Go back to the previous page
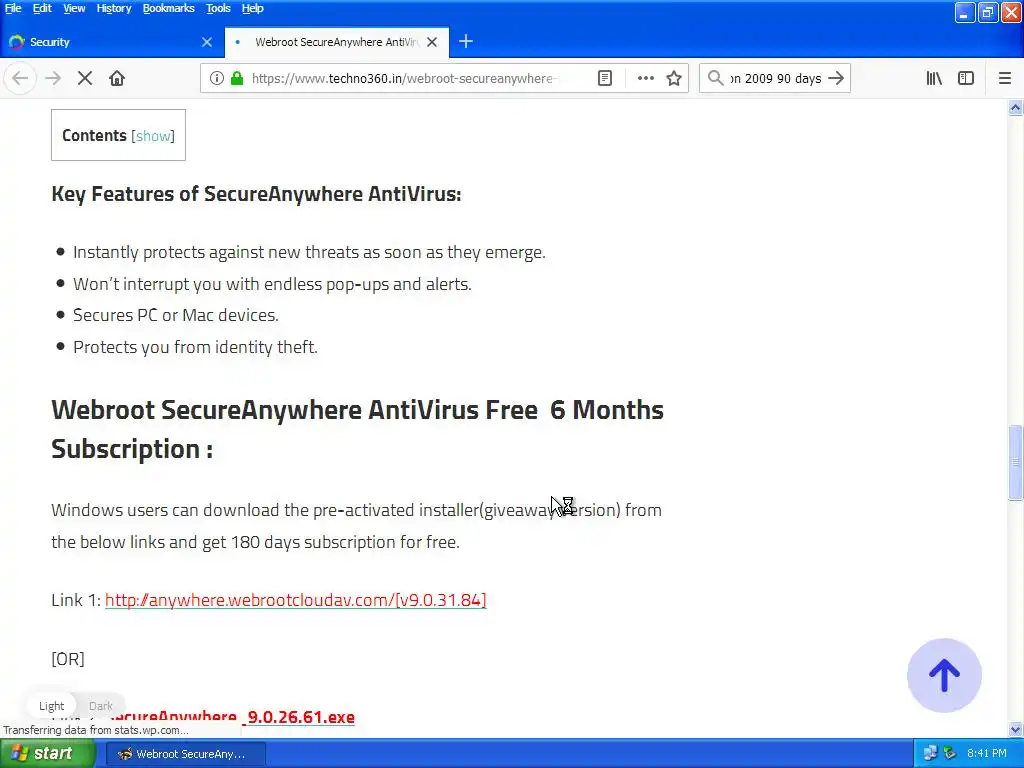This screenshot has width=1024, height=768. click(x=20, y=78)
